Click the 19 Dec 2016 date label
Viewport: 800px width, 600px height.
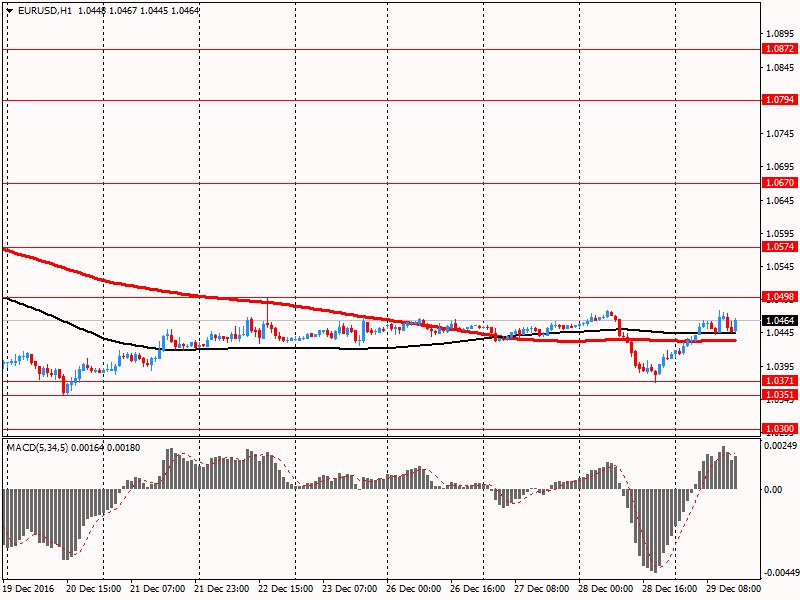pos(28,589)
